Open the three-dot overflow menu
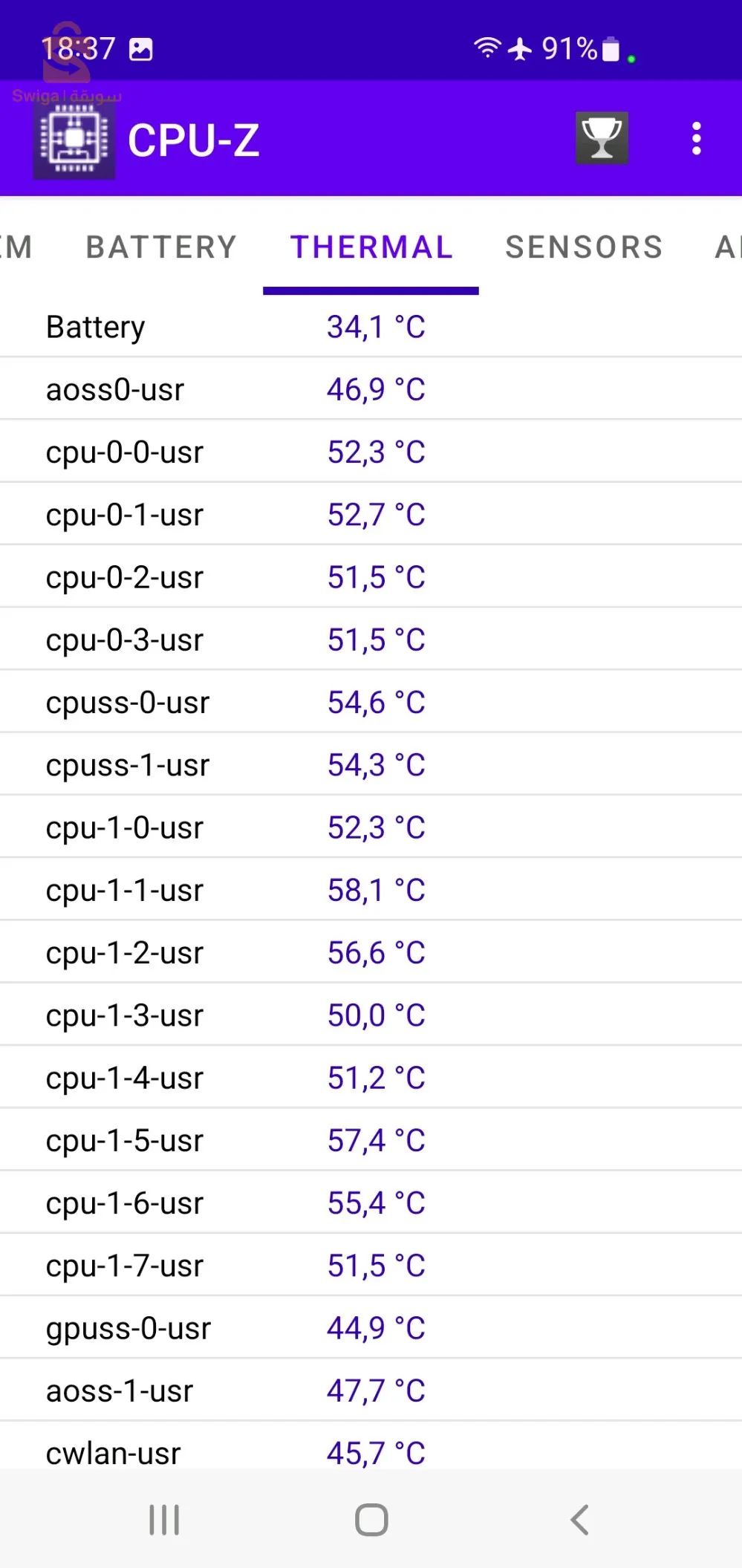The image size is (742, 1568). pos(696,139)
